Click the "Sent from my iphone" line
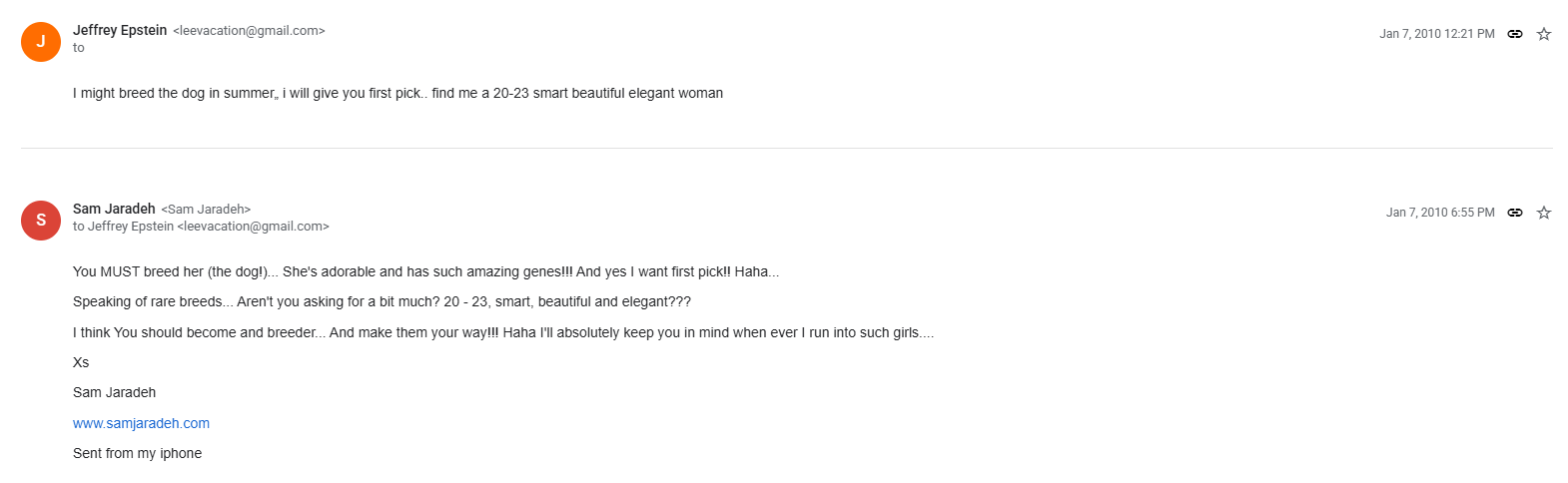The width and height of the screenshot is (1568, 483). click(137, 453)
